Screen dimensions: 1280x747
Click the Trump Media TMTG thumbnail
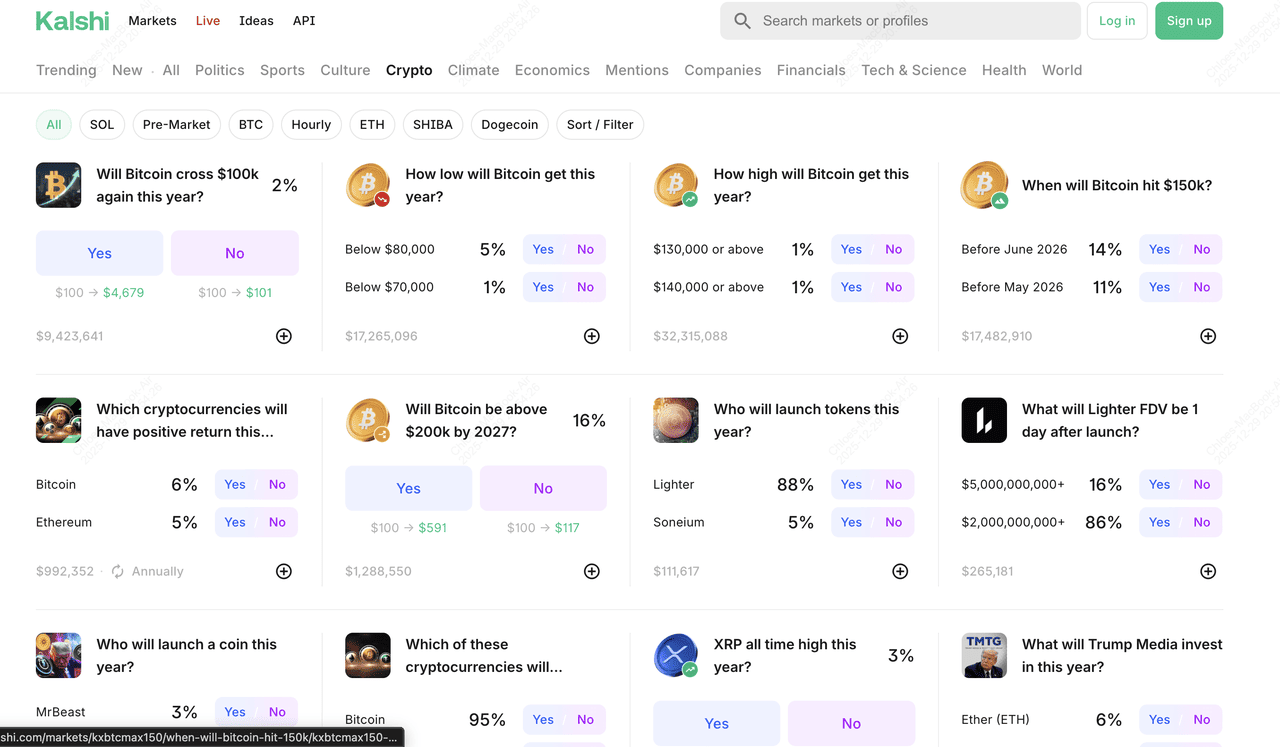click(984, 656)
